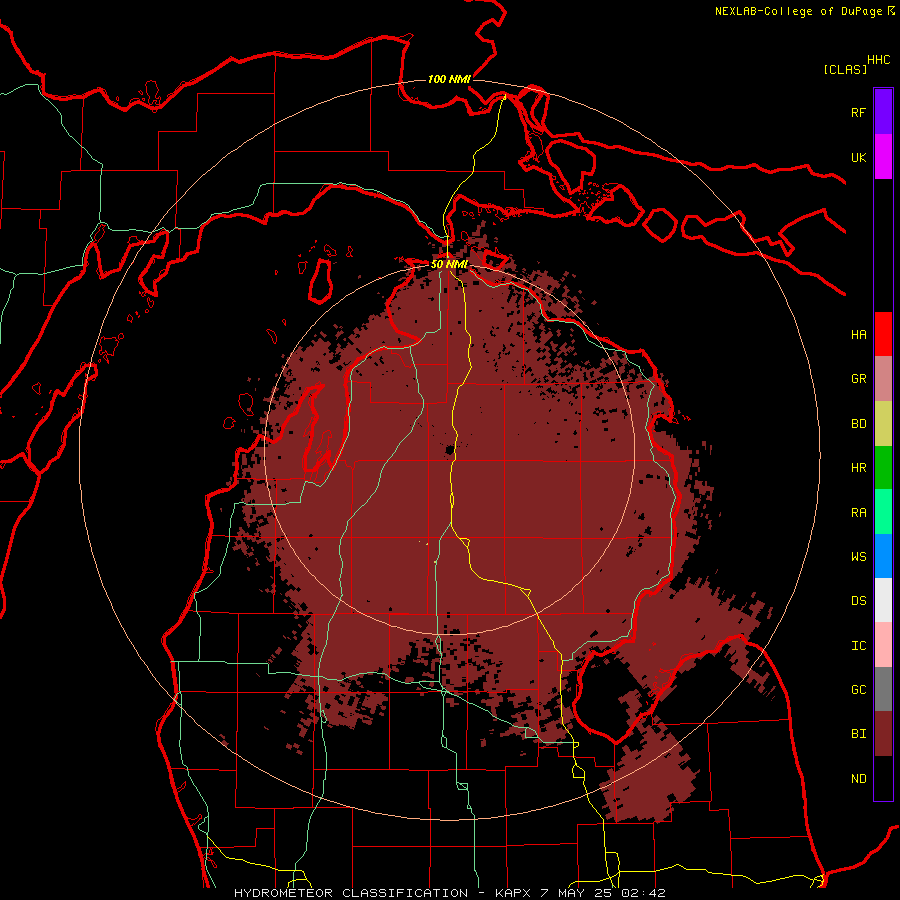Click the DS white legend swatch
This screenshot has width=900, height=900.
click(x=883, y=600)
